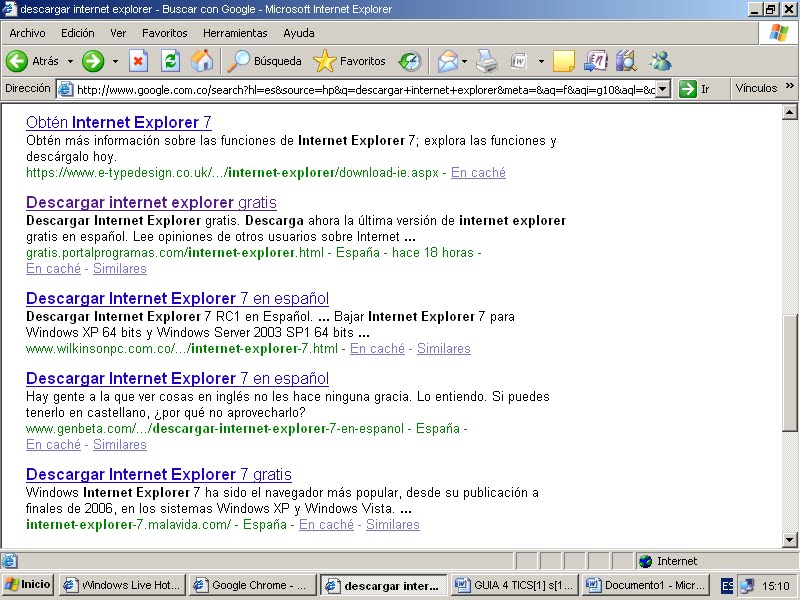Open the Ayuda menu

click(x=299, y=33)
